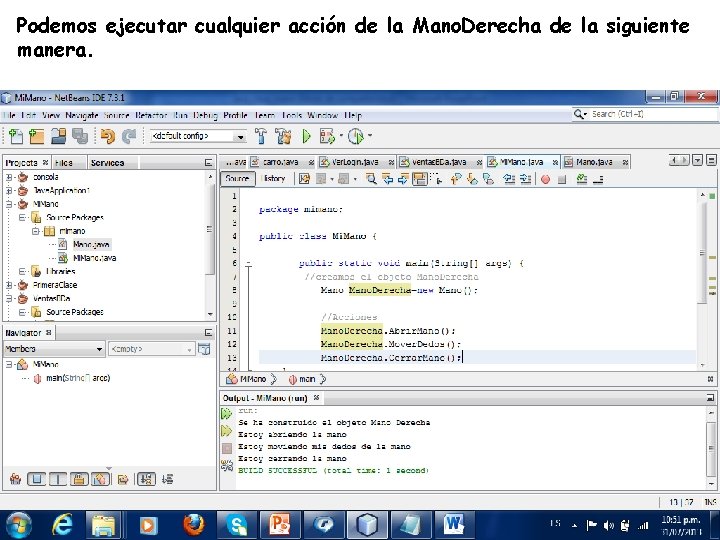Minimize the Navigator panel
Viewport: 720px width, 540px height.
tap(208, 332)
